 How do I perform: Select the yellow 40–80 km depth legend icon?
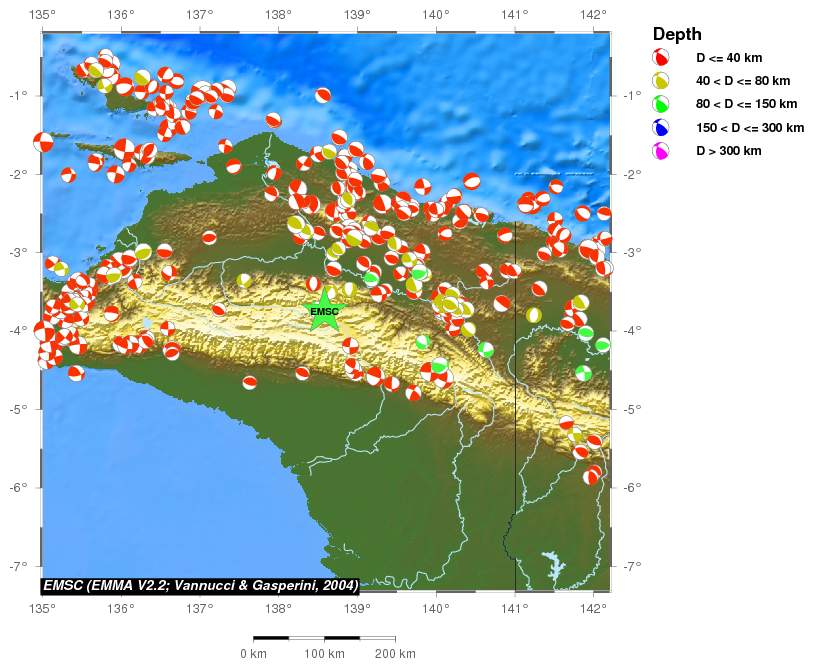point(660,81)
